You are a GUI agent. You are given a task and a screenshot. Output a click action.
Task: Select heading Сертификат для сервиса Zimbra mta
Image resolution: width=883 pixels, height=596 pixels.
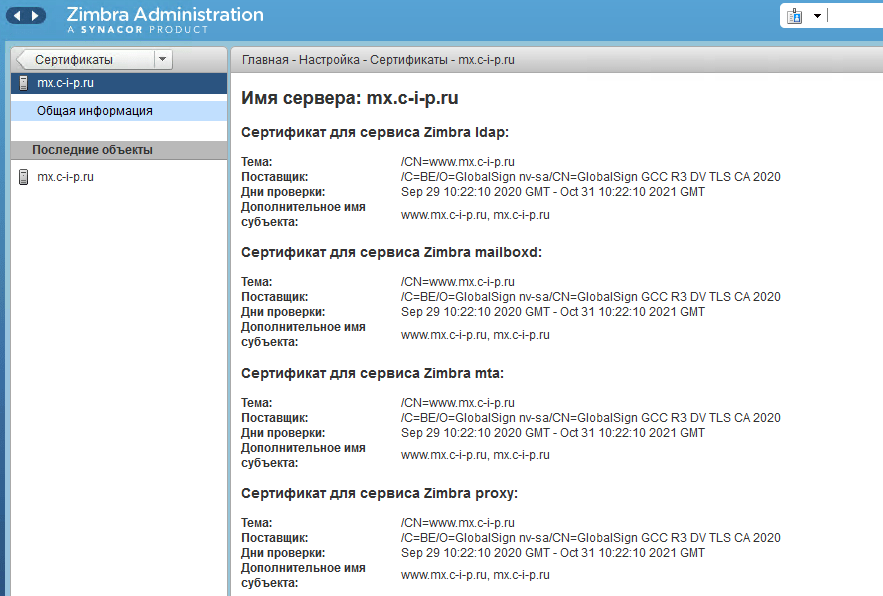click(x=372, y=373)
